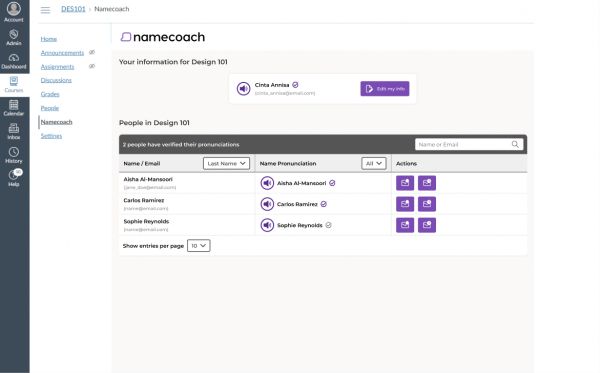Click Cinta Annisa's email address text
The height and width of the screenshot is (373, 600).
pos(285,93)
